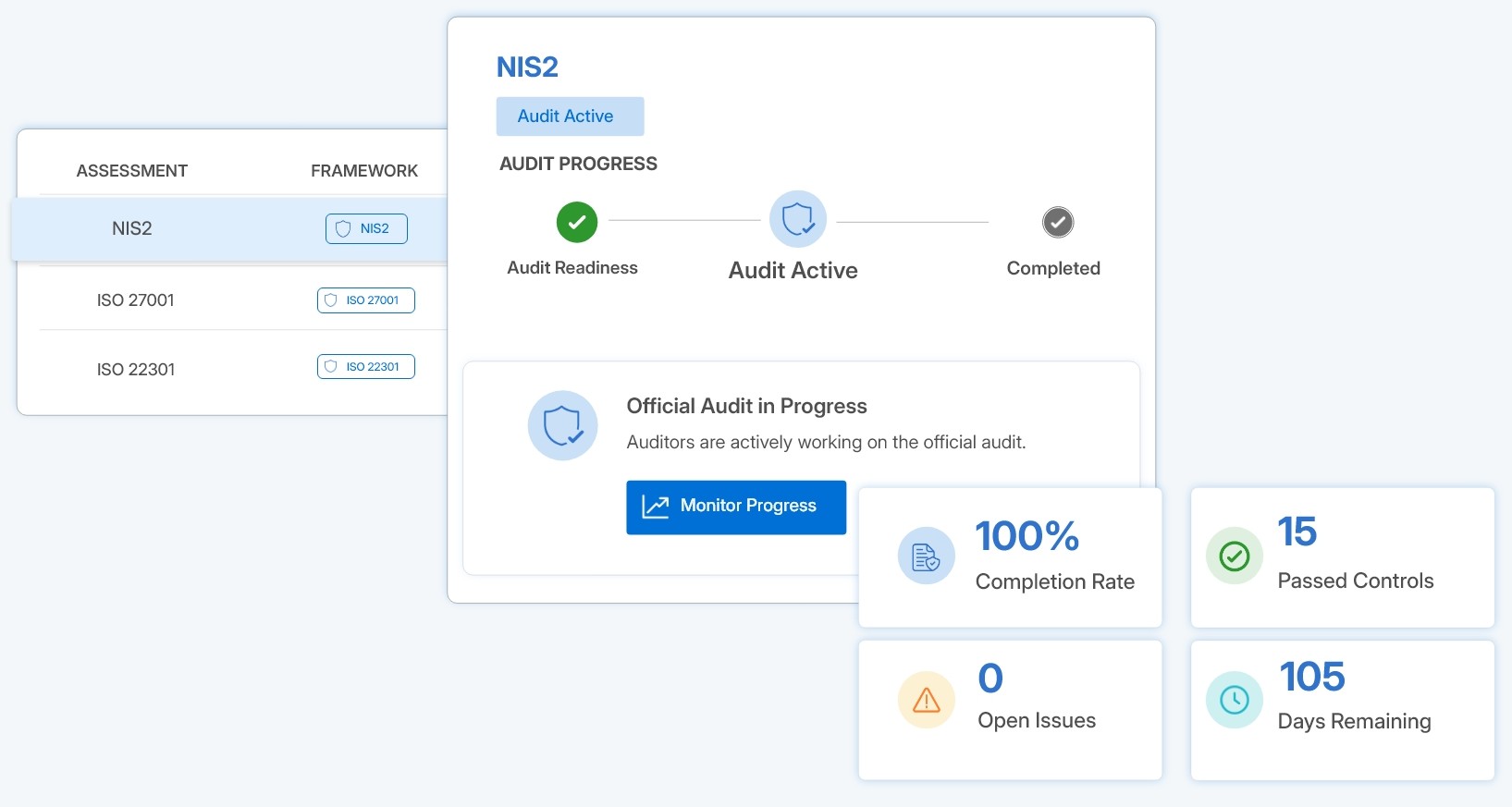The height and width of the screenshot is (807, 1512).
Task: Click the 105 days remaining value
Action: (x=1312, y=677)
